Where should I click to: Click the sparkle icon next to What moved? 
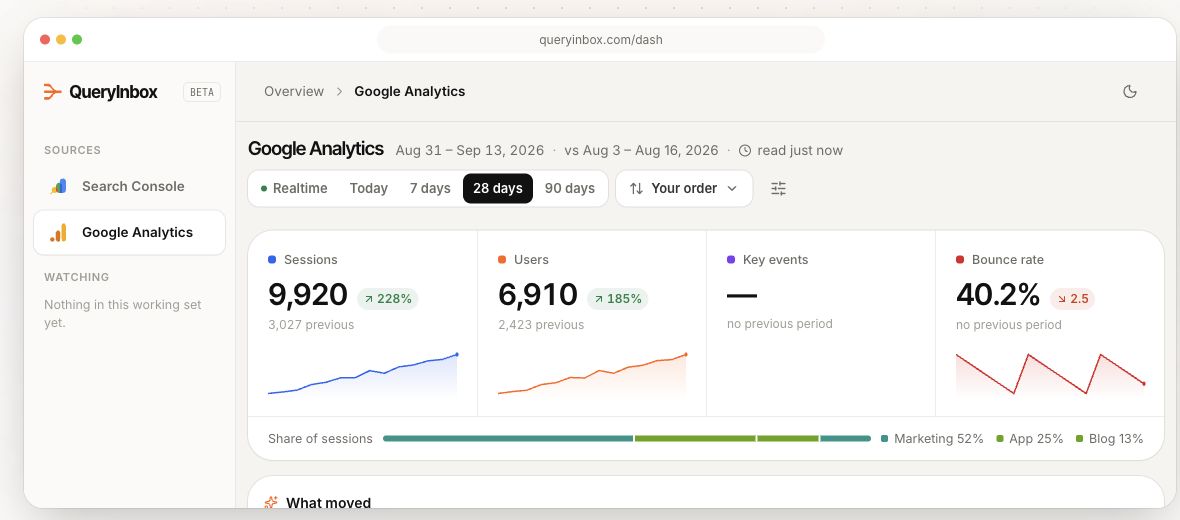tap(271, 503)
